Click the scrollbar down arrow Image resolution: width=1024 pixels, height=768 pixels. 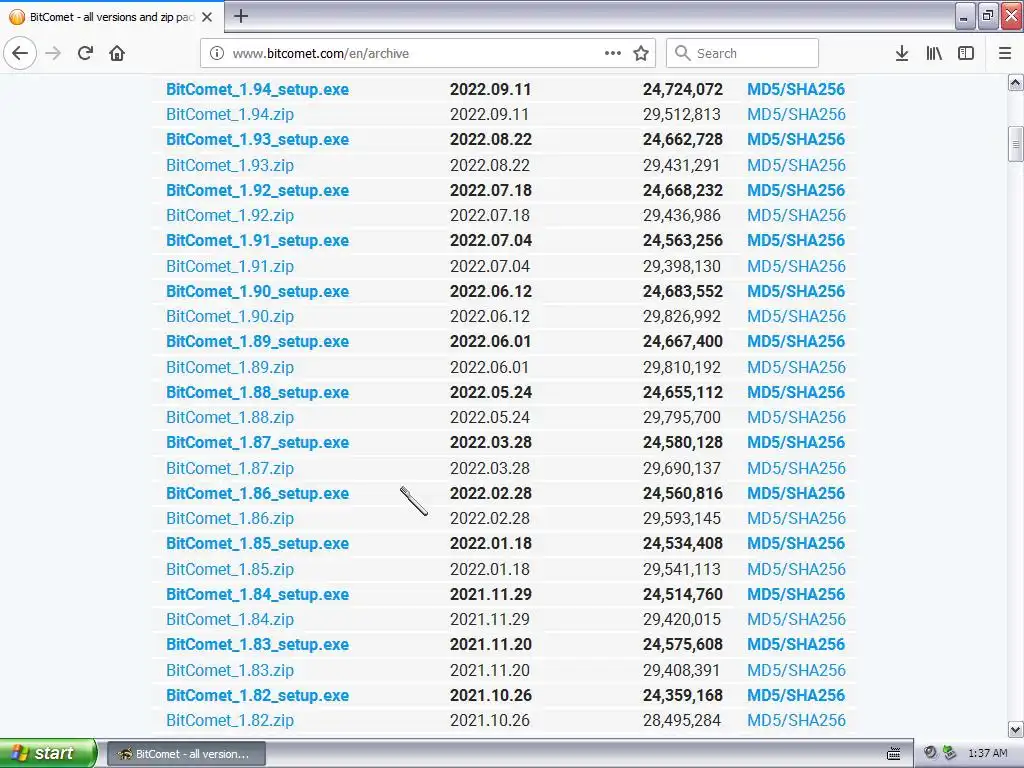pyautogui.click(x=1016, y=729)
